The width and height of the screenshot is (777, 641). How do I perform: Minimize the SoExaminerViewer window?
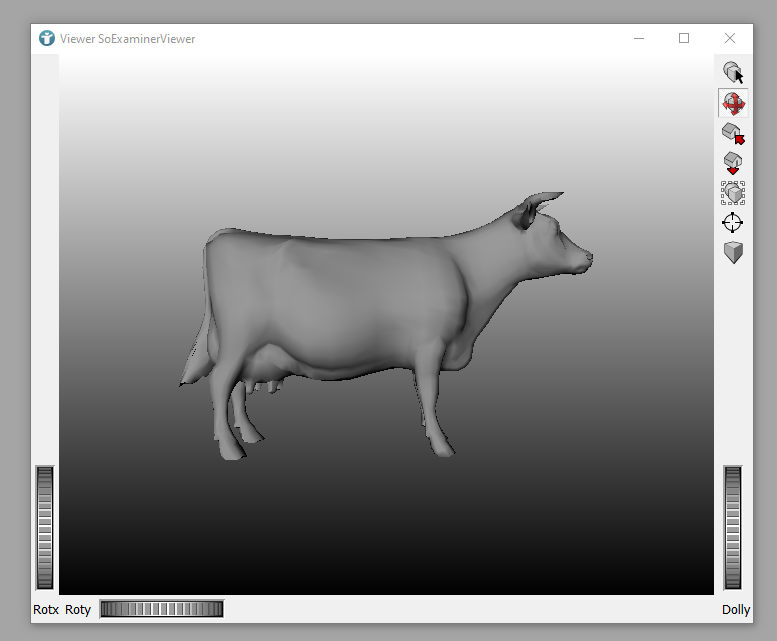638,38
